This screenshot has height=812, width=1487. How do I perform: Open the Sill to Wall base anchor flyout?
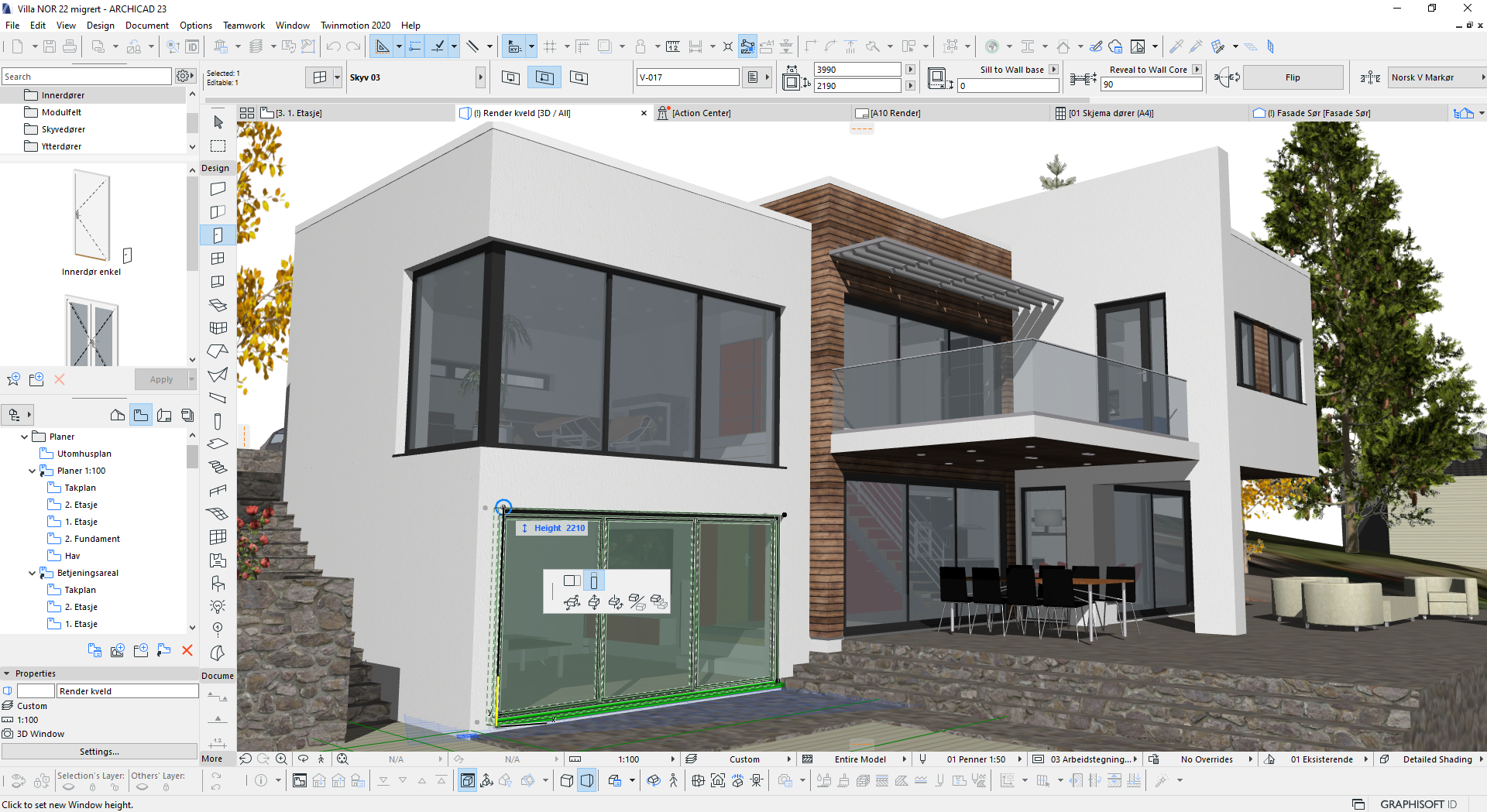click(1053, 70)
